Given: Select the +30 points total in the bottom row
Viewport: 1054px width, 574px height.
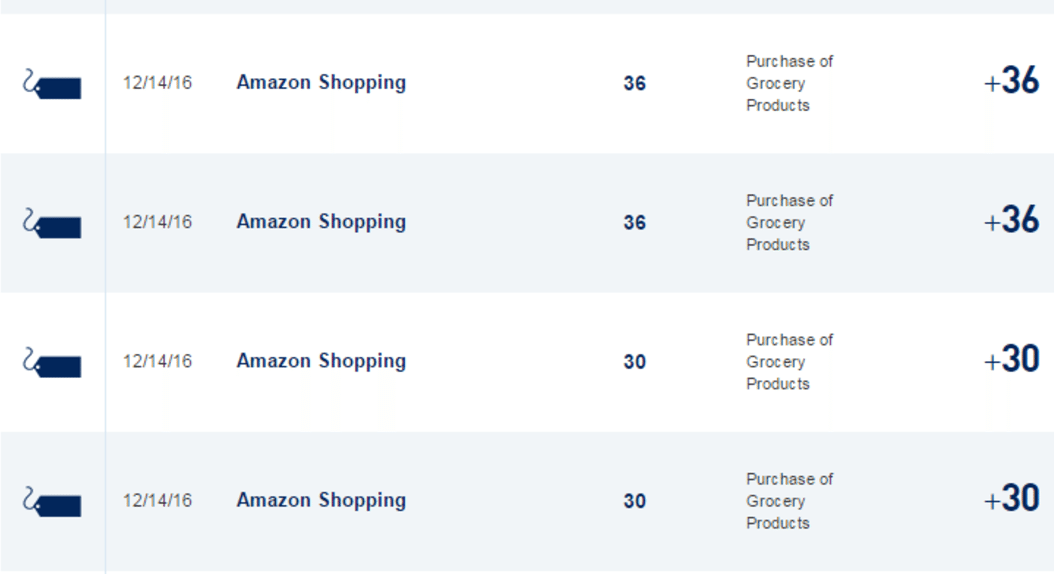Looking at the screenshot, I should click(x=1012, y=498).
